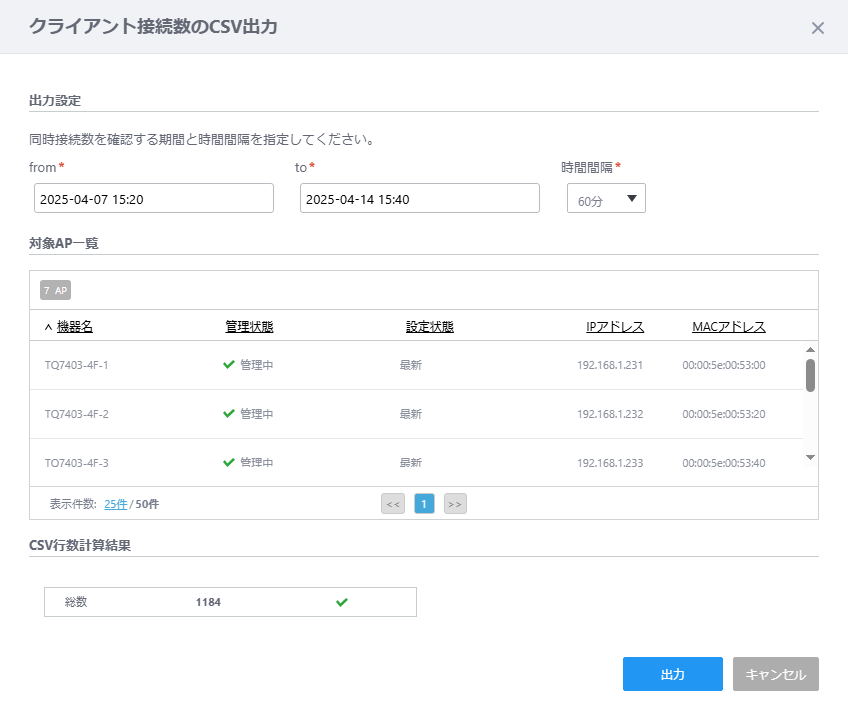Click MAC address 00:00:5e:00:53:20
848x709 pixels.
(724, 414)
